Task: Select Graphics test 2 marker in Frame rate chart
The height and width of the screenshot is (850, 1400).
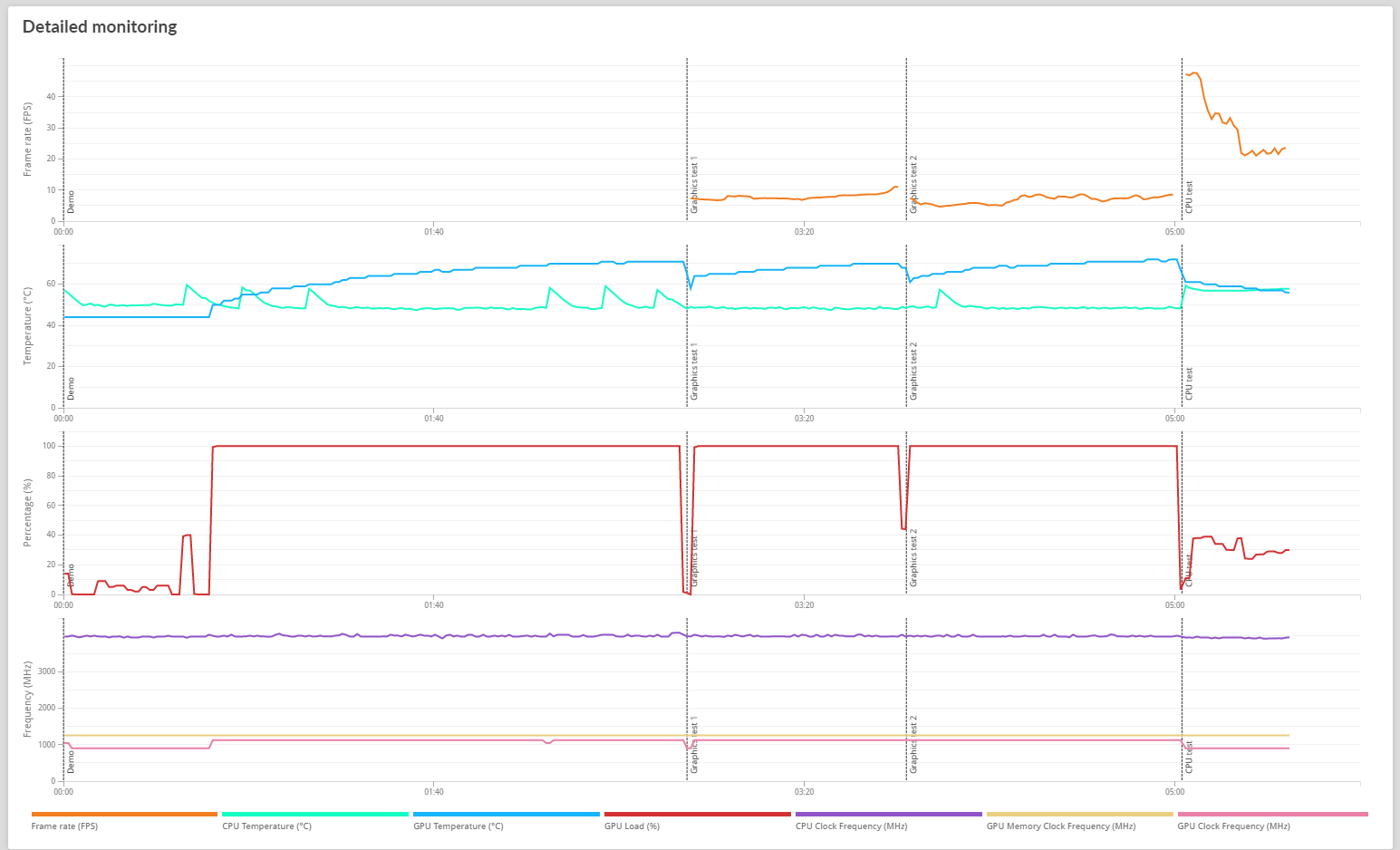Action: [x=914, y=185]
